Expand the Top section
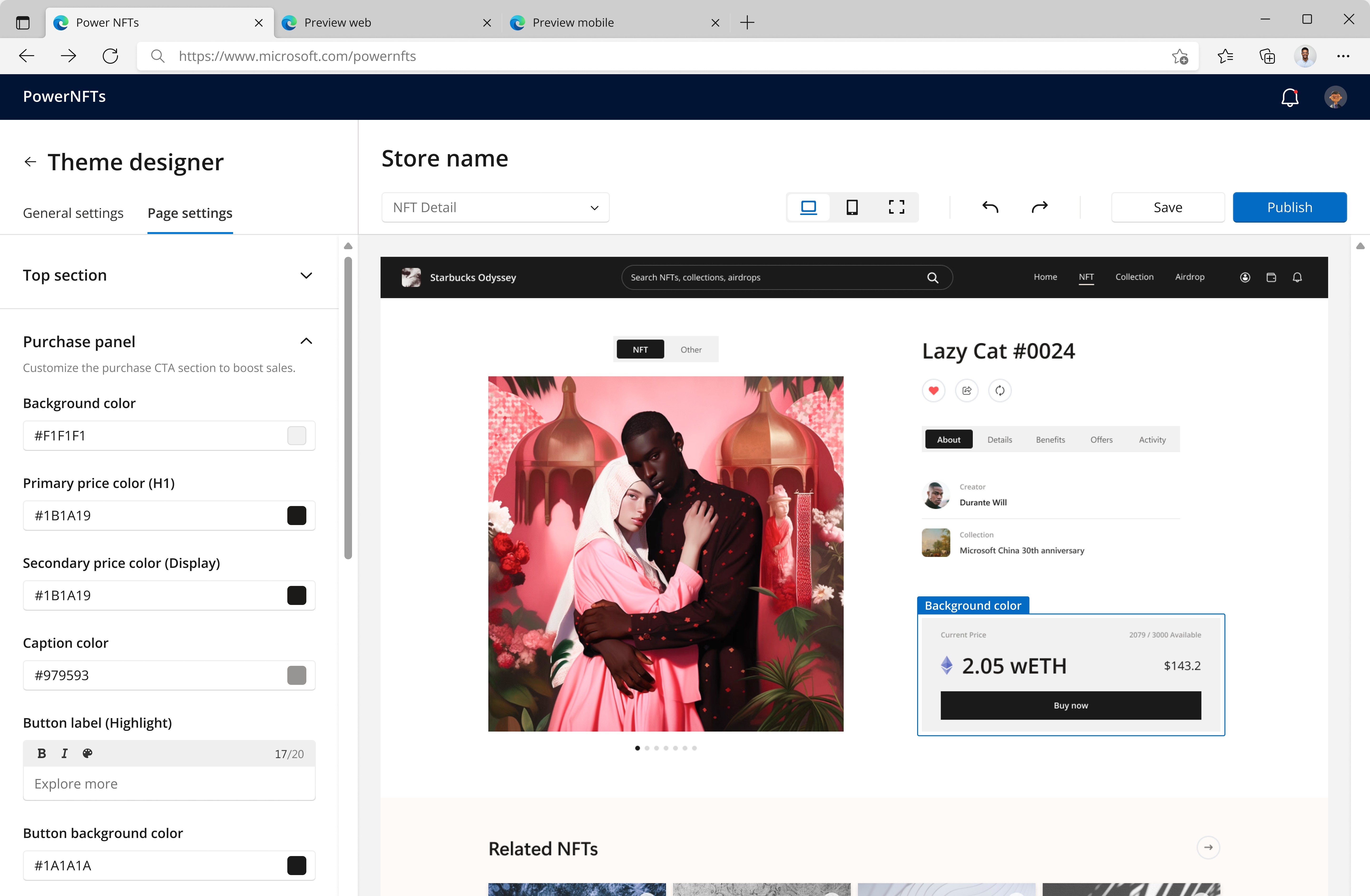The height and width of the screenshot is (896, 1370). 306,276
